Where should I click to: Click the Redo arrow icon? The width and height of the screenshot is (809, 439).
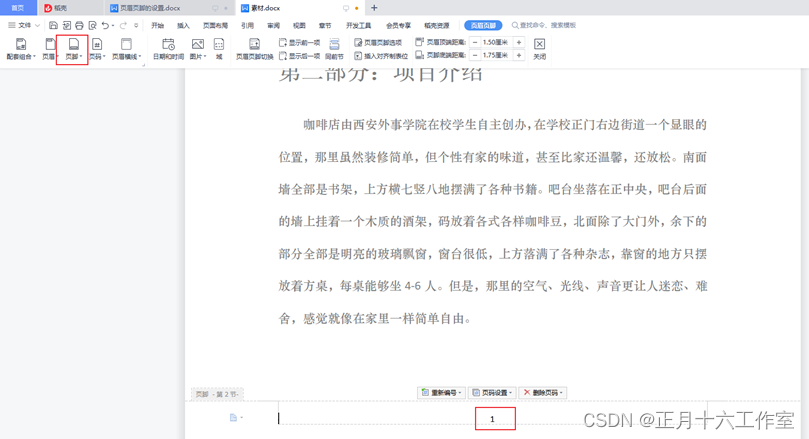123,25
